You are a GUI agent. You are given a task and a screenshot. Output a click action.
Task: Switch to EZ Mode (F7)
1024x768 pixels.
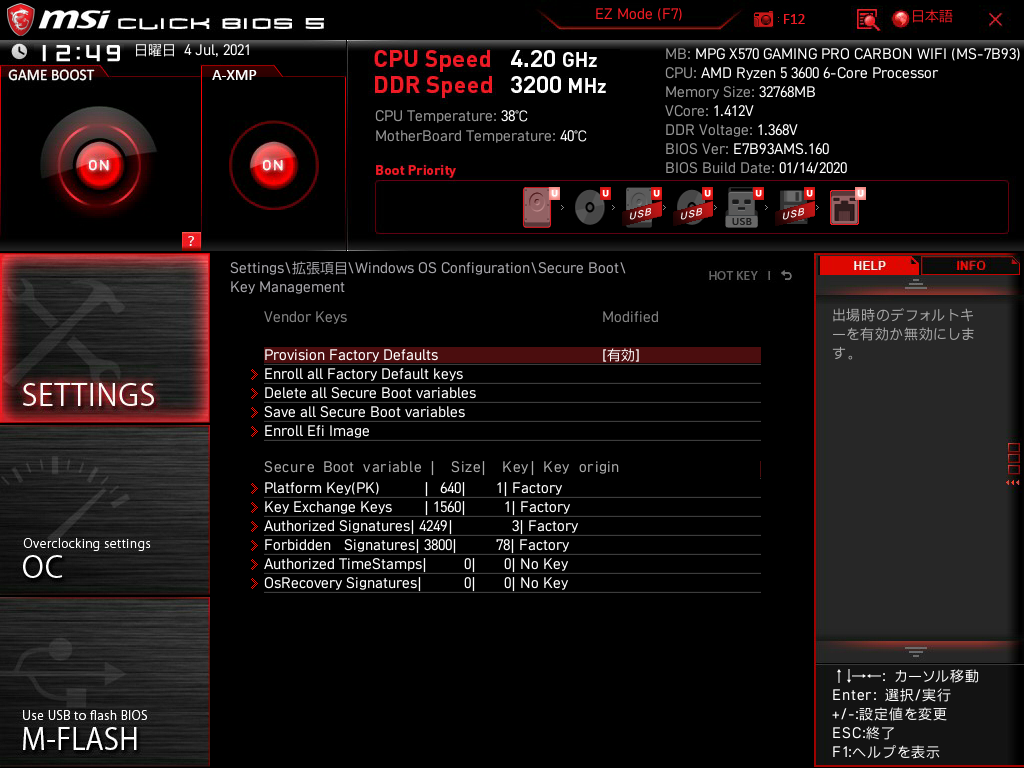[639, 14]
